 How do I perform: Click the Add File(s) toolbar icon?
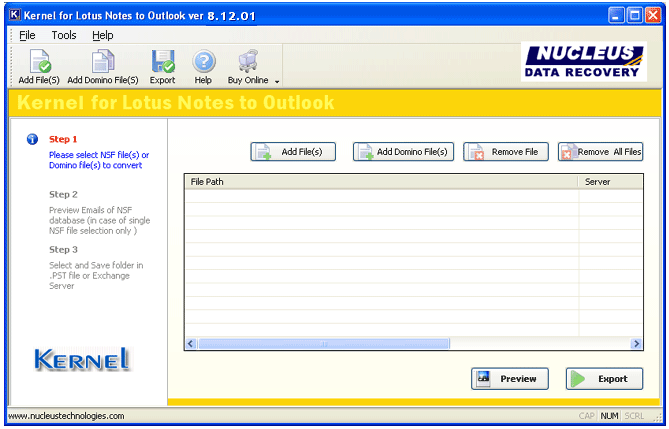[39, 62]
